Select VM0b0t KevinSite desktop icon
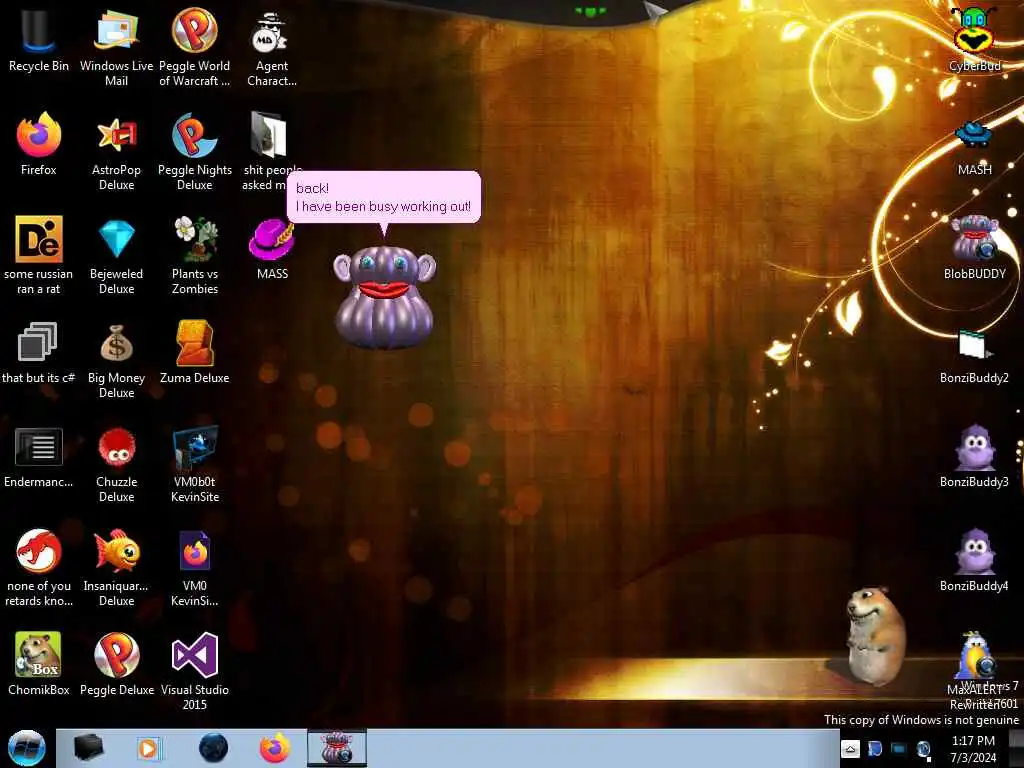 click(195, 464)
